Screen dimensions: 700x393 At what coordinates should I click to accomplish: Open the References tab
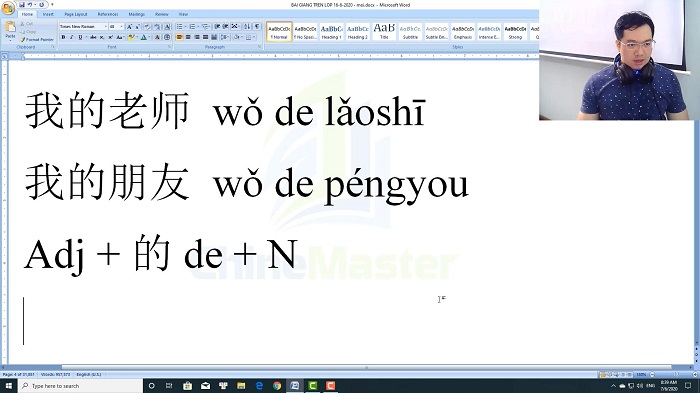tap(108, 14)
